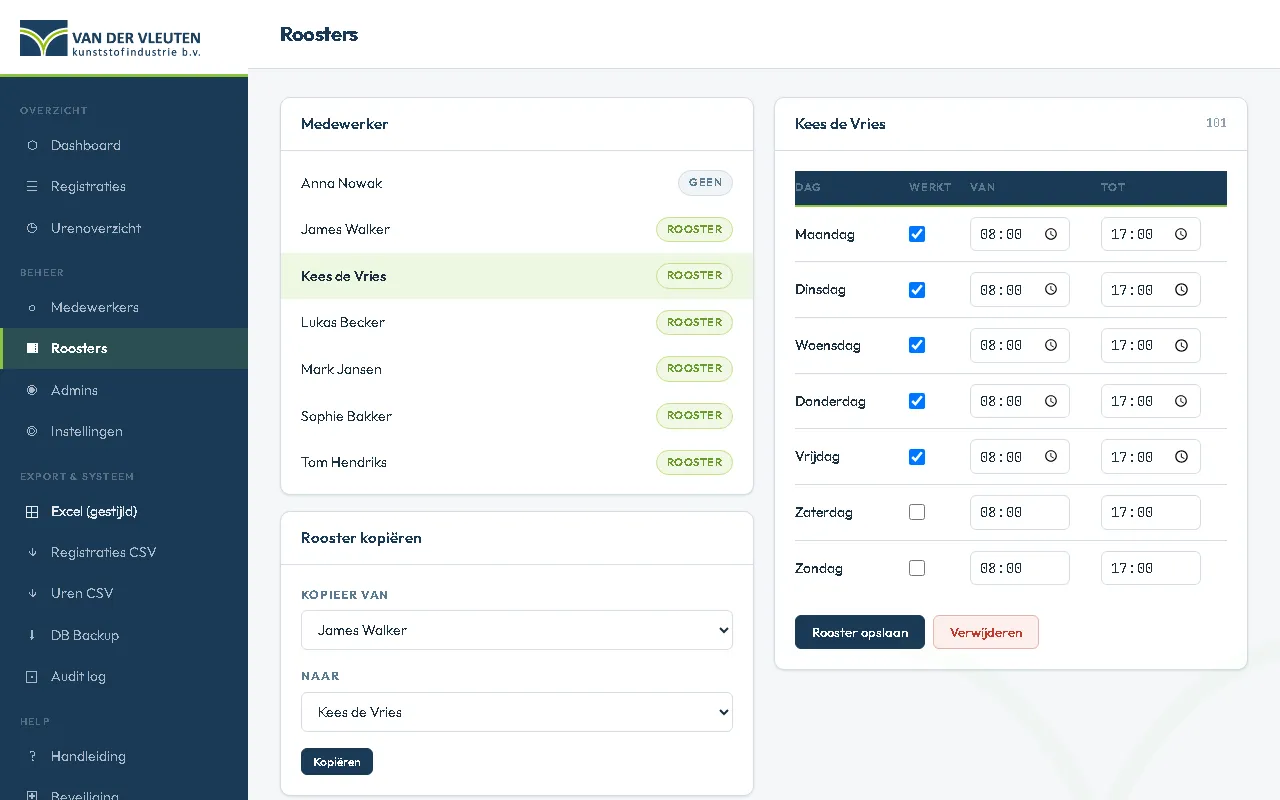The width and height of the screenshot is (1280, 800).
Task: Click the Registraties list icon
Action: point(32,186)
